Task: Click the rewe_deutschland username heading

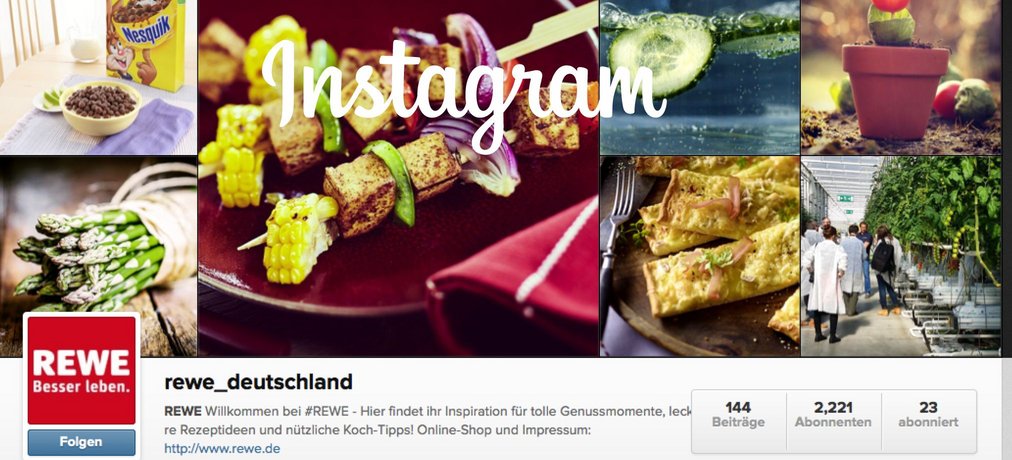Action: [258, 382]
